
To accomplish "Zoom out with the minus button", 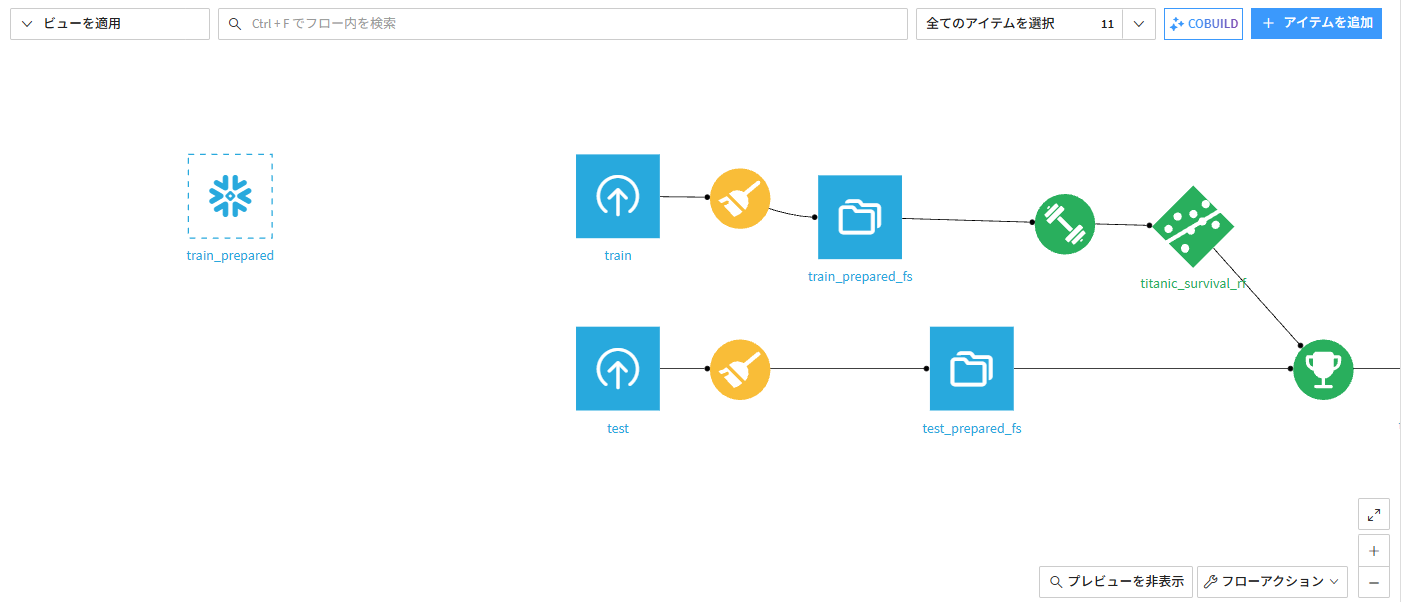I will [x=1374, y=582].
